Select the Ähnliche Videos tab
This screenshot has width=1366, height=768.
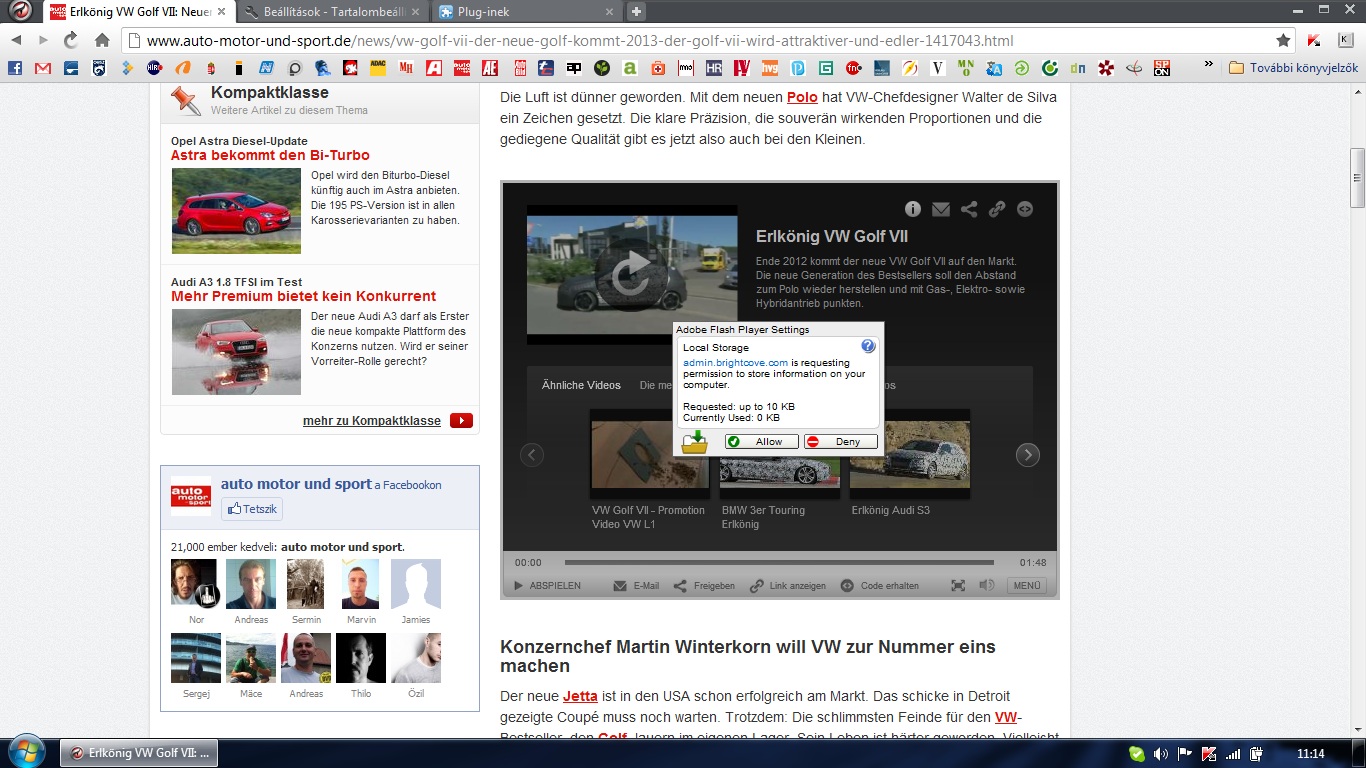click(581, 385)
